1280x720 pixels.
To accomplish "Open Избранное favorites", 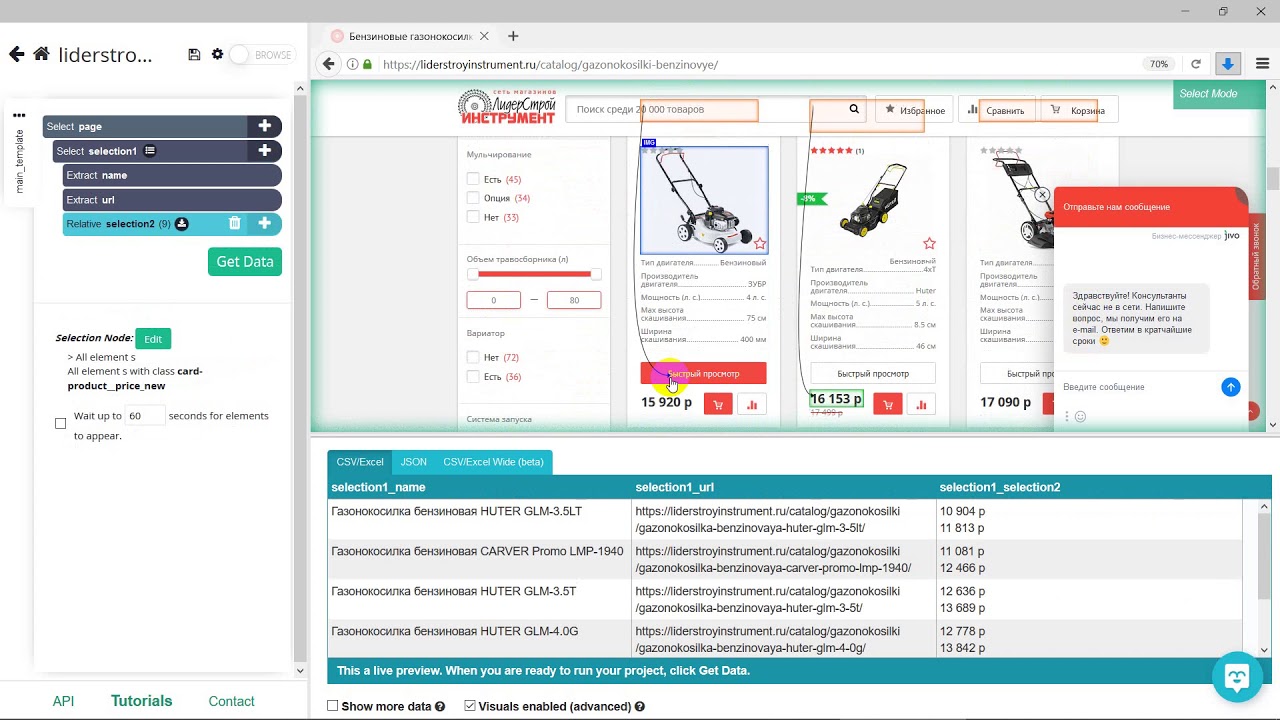I will [x=914, y=110].
